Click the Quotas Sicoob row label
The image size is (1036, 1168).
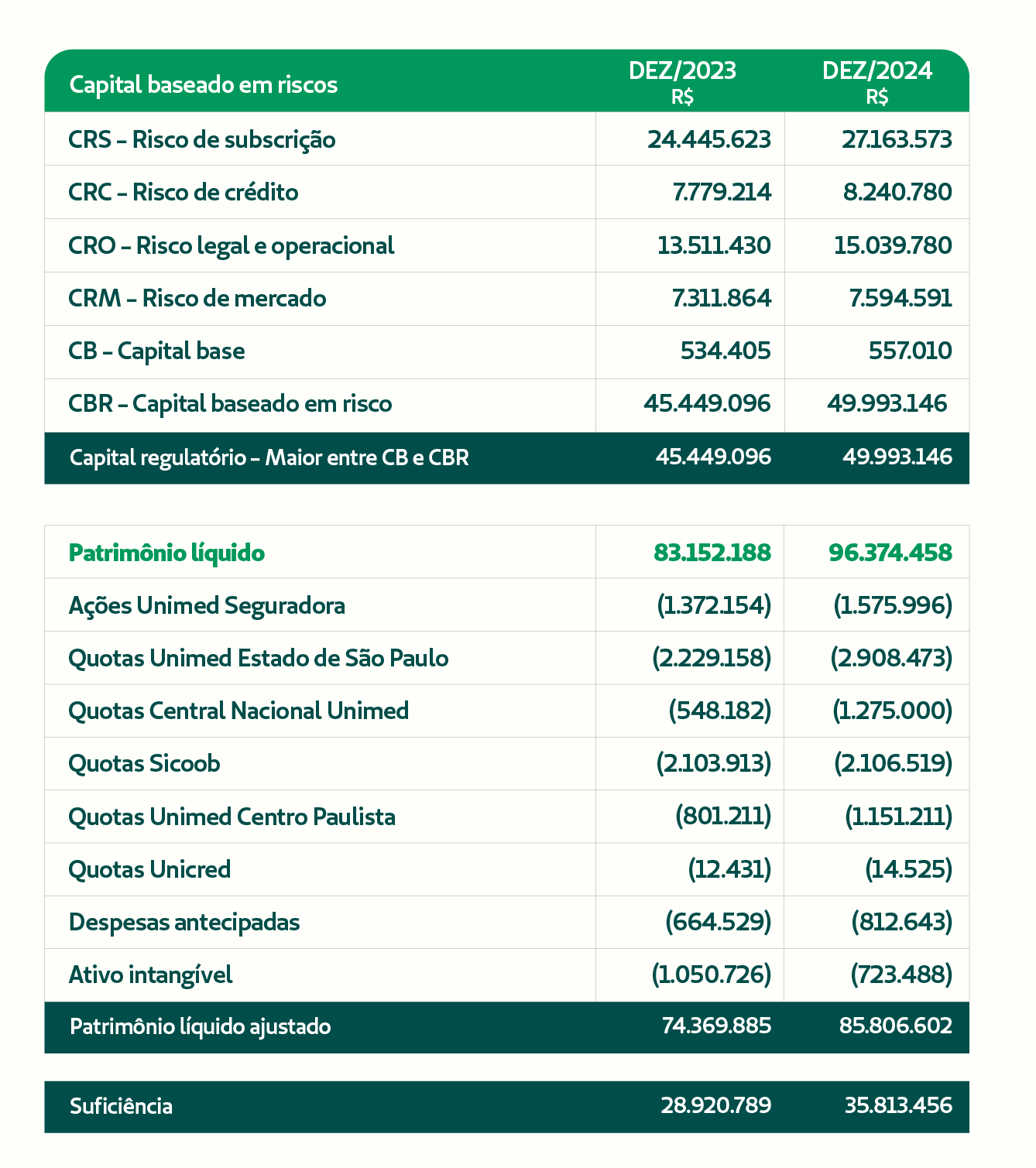[x=145, y=764]
